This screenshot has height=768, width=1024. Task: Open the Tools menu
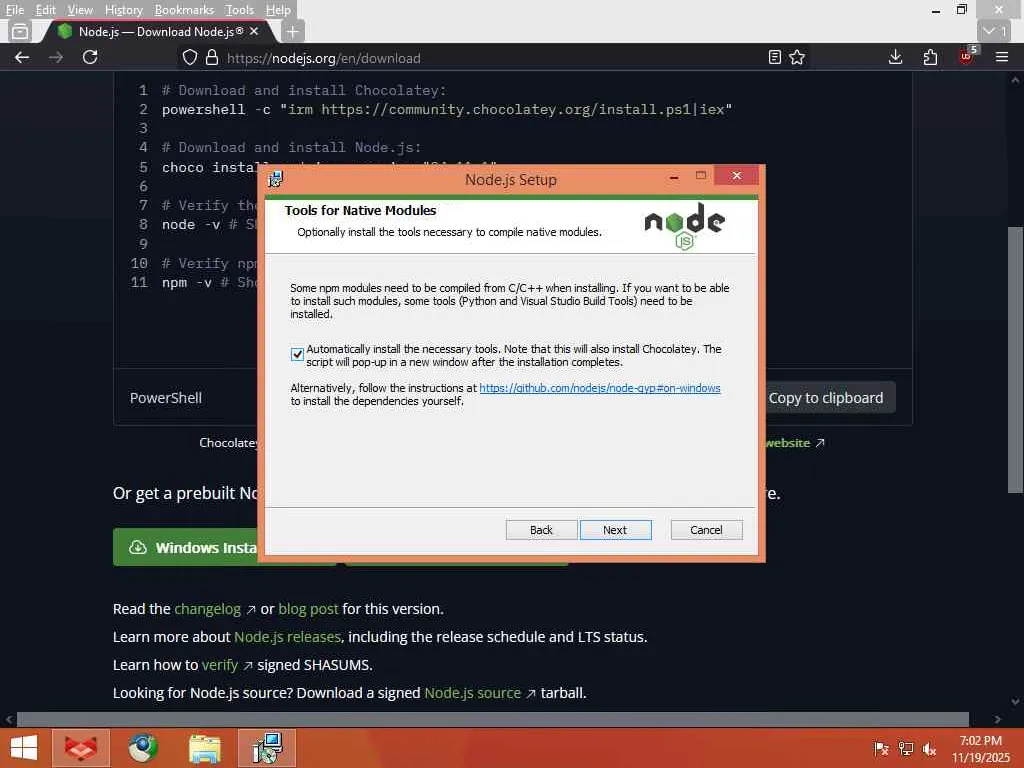tap(239, 10)
